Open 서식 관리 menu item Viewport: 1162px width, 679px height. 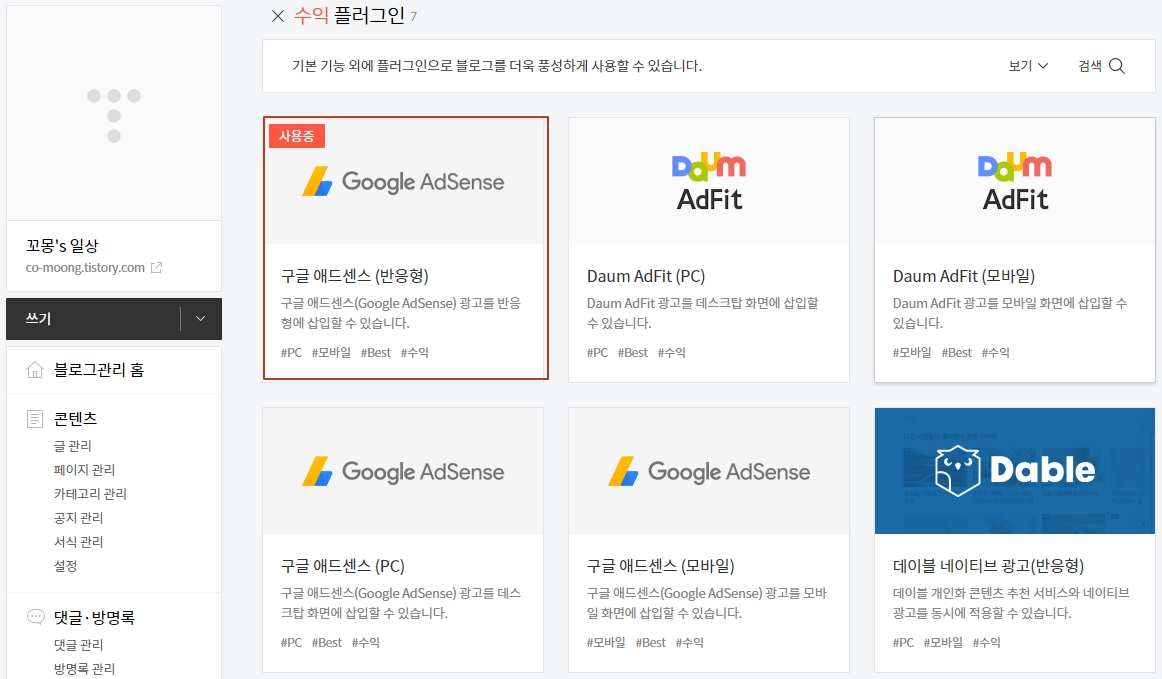pyautogui.click(x=79, y=542)
